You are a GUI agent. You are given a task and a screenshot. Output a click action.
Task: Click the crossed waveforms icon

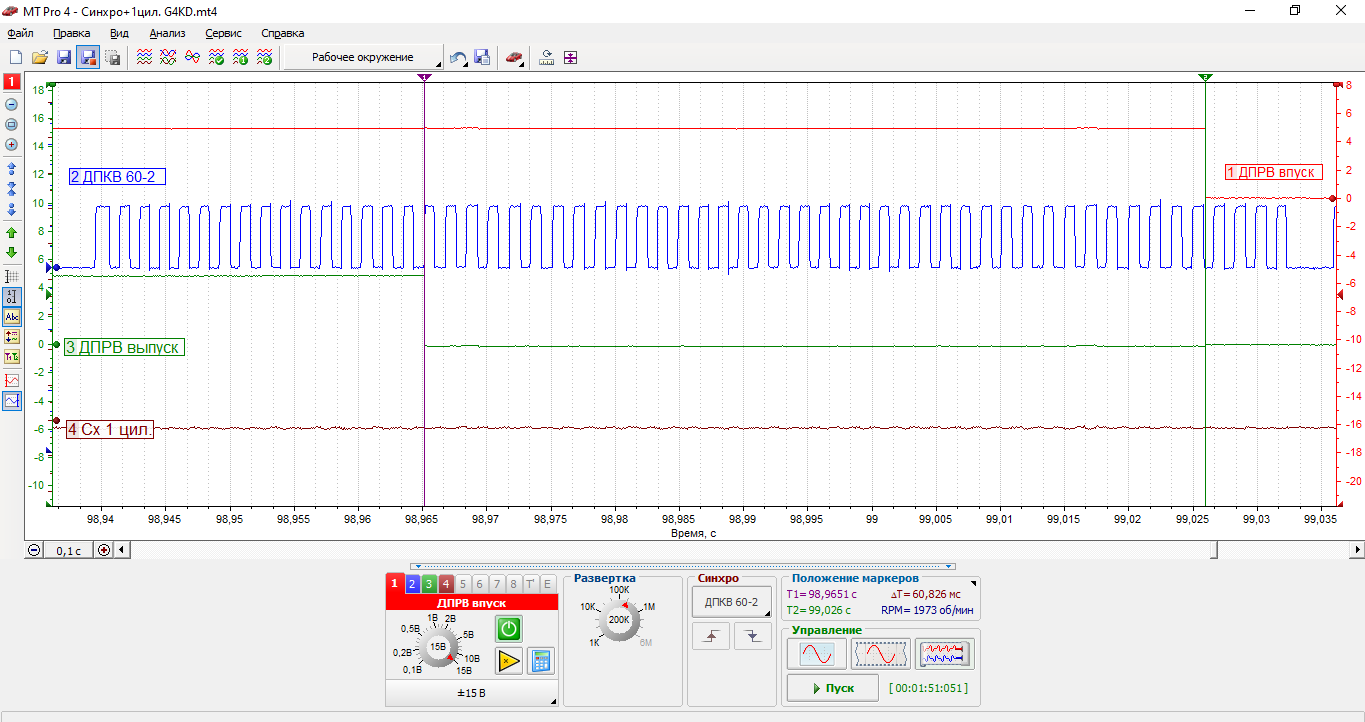[x=169, y=58]
